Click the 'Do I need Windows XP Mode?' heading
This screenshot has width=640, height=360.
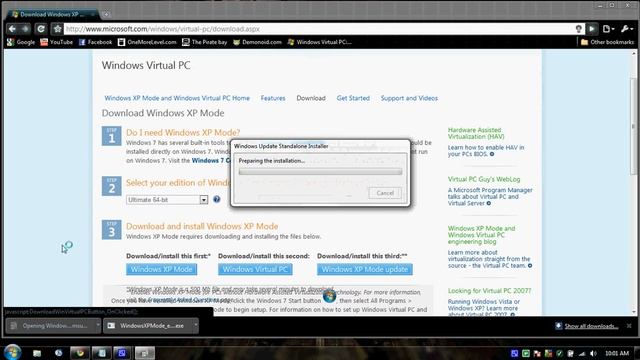pyautogui.click(x=183, y=133)
